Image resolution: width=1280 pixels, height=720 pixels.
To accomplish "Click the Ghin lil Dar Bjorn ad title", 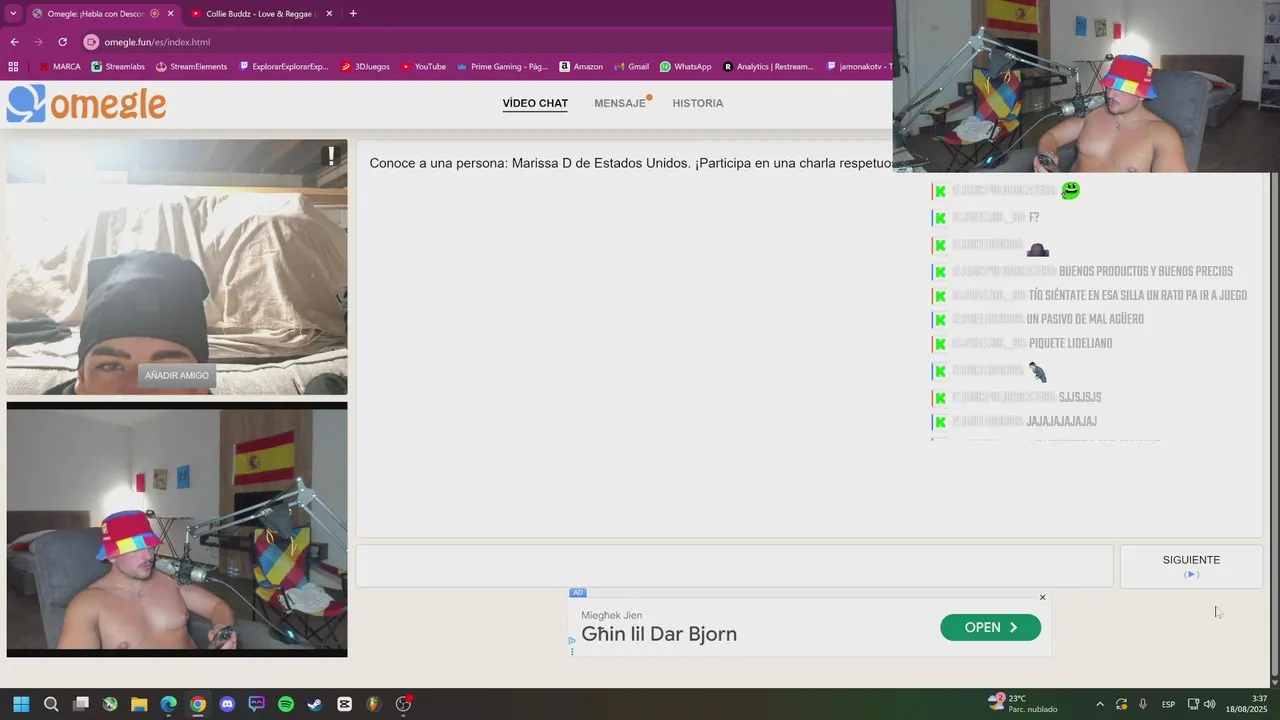I will tap(659, 634).
